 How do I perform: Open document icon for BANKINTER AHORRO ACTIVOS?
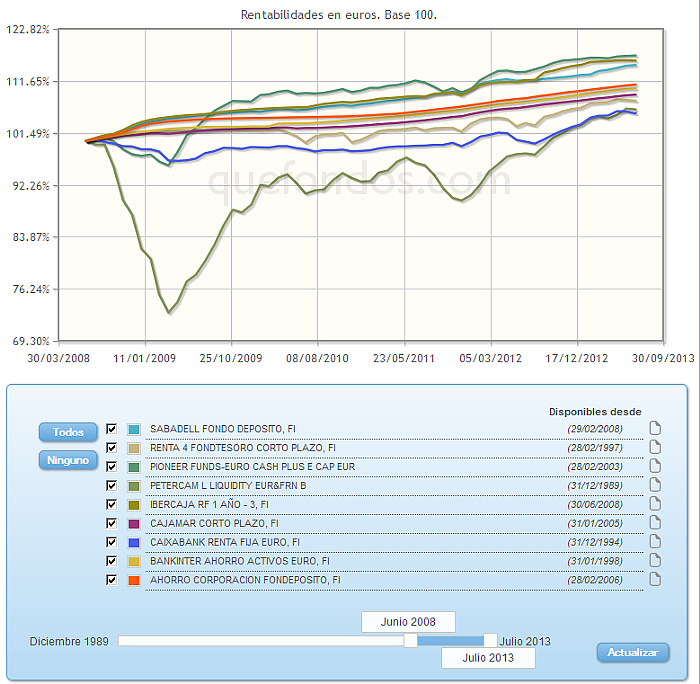click(655, 560)
